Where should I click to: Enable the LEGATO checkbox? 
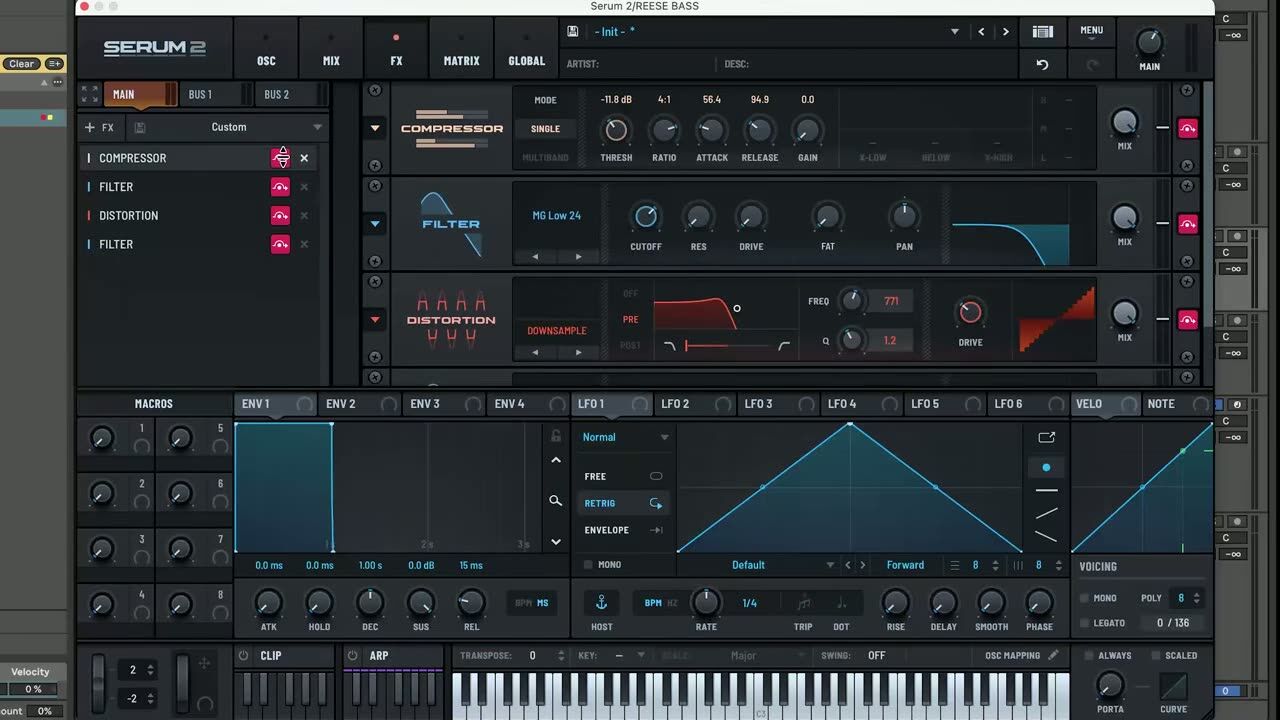pos(1084,623)
